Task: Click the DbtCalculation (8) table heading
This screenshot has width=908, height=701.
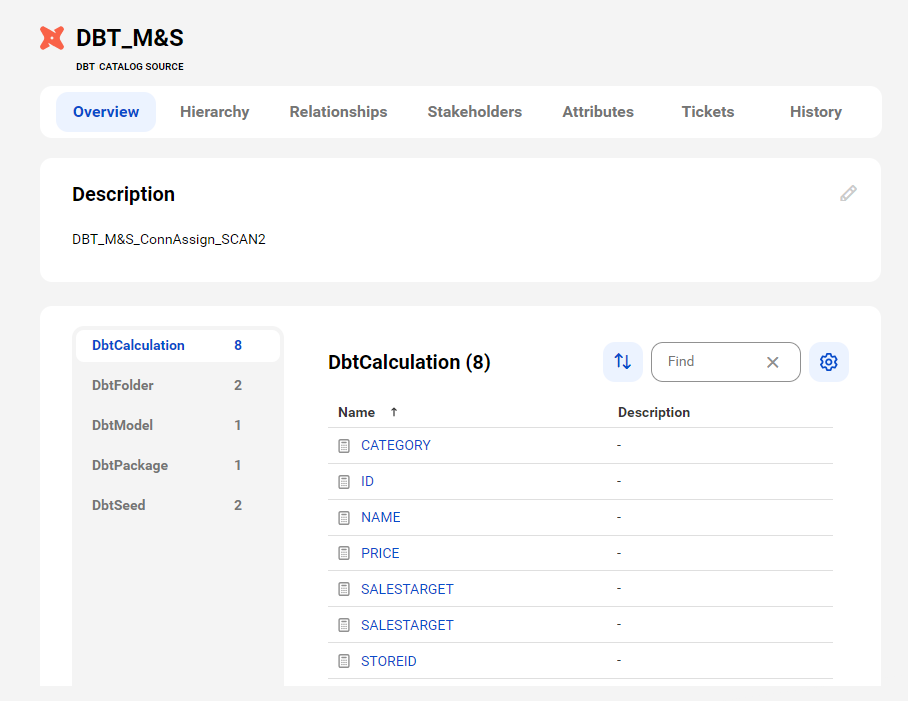Action: pos(409,362)
